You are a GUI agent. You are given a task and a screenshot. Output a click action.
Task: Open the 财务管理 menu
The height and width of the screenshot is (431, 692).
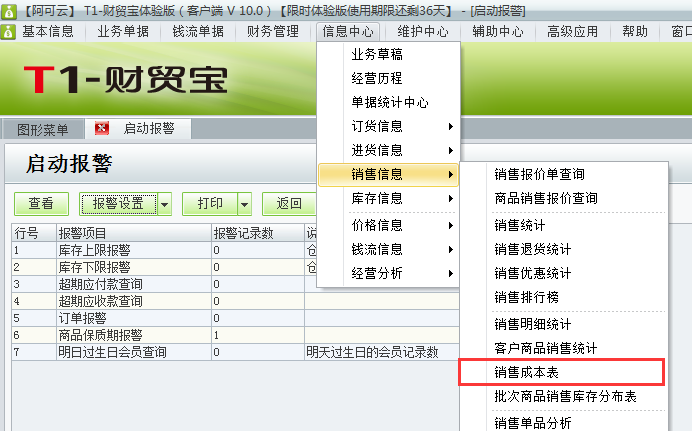[273, 32]
